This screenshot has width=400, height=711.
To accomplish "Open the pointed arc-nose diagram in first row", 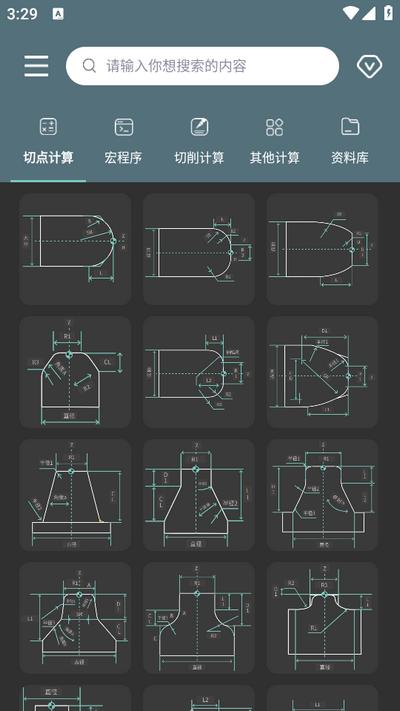I will 322,249.
